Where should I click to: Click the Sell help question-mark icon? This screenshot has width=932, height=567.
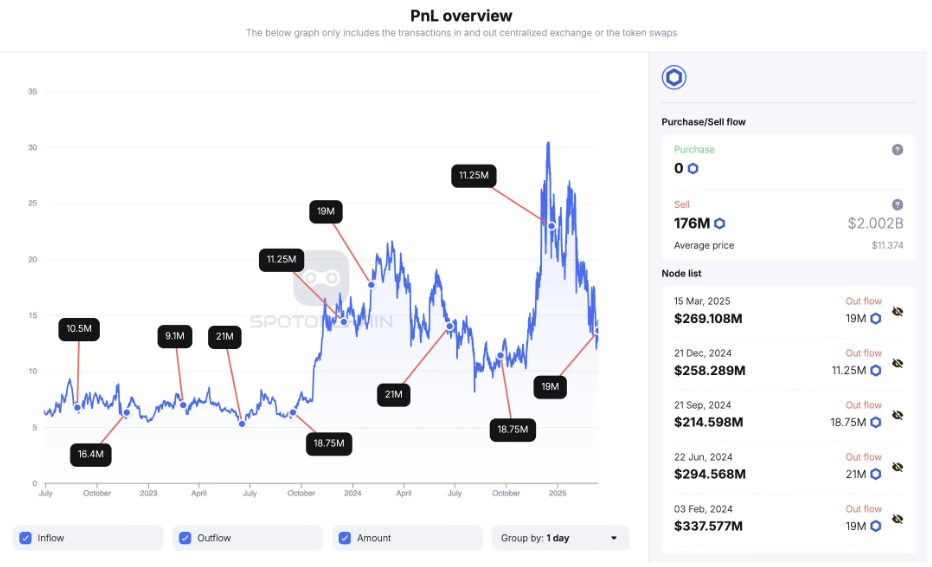pyautogui.click(x=897, y=205)
